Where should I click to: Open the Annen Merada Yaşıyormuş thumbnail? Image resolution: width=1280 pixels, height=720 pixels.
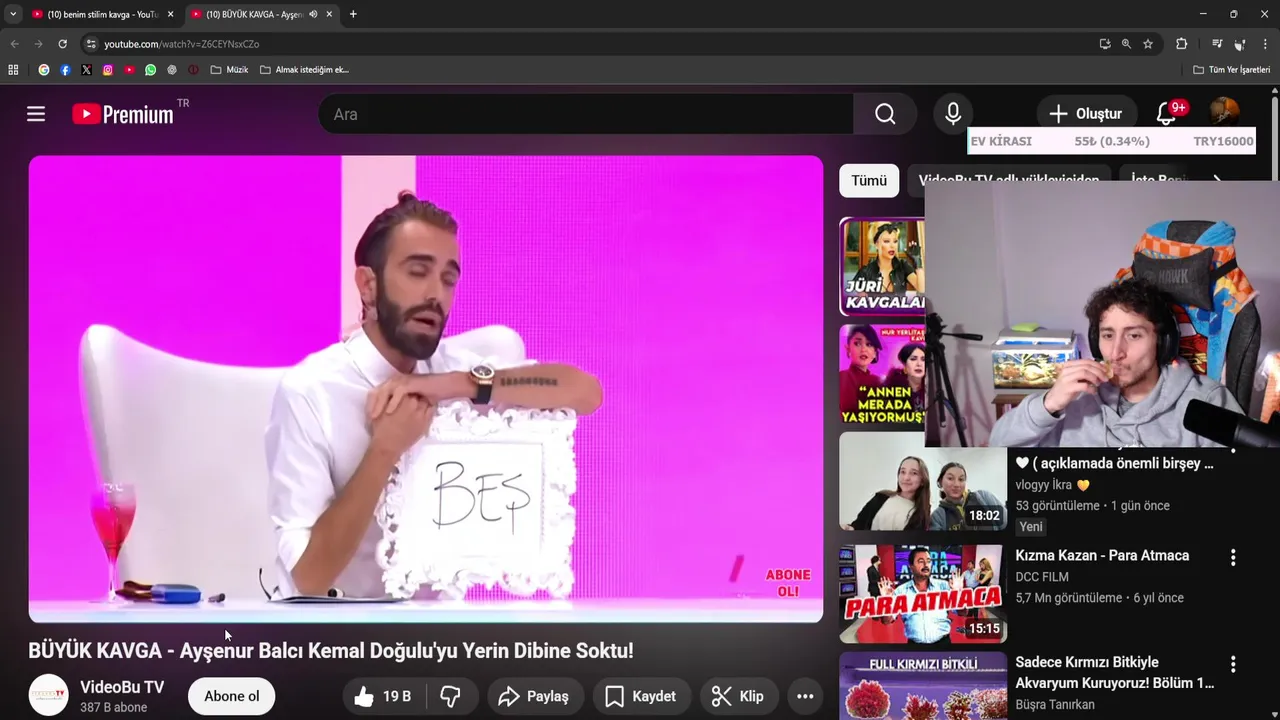(882, 375)
